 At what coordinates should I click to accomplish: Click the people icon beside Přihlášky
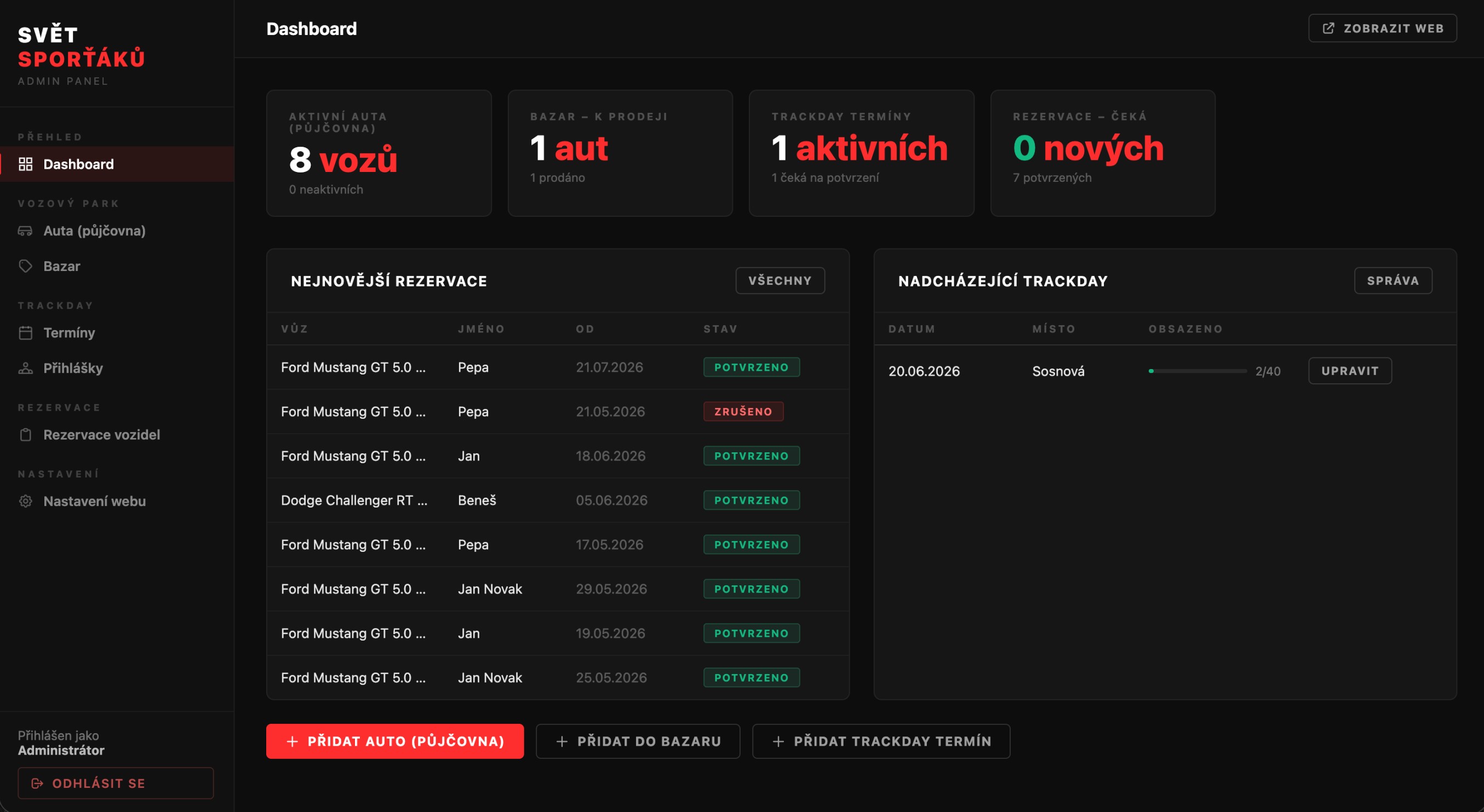25,368
